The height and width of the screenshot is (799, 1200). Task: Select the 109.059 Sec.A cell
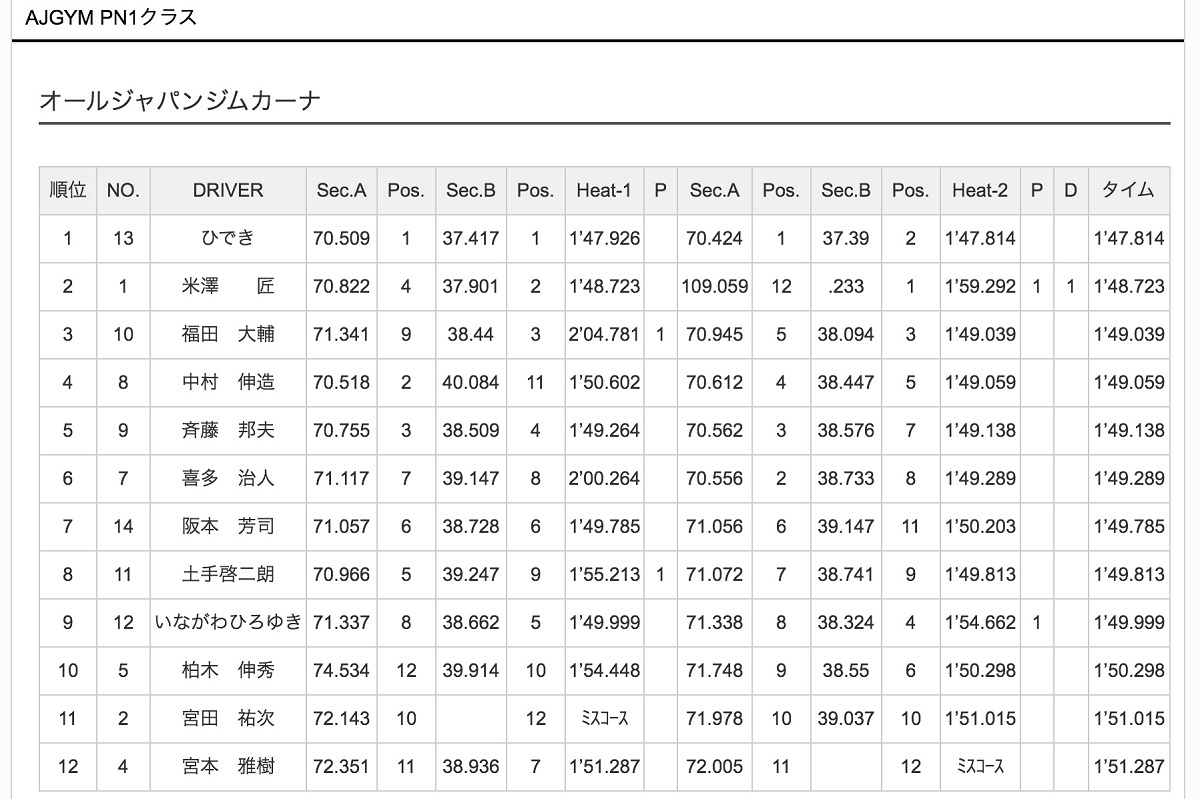[714, 286]
